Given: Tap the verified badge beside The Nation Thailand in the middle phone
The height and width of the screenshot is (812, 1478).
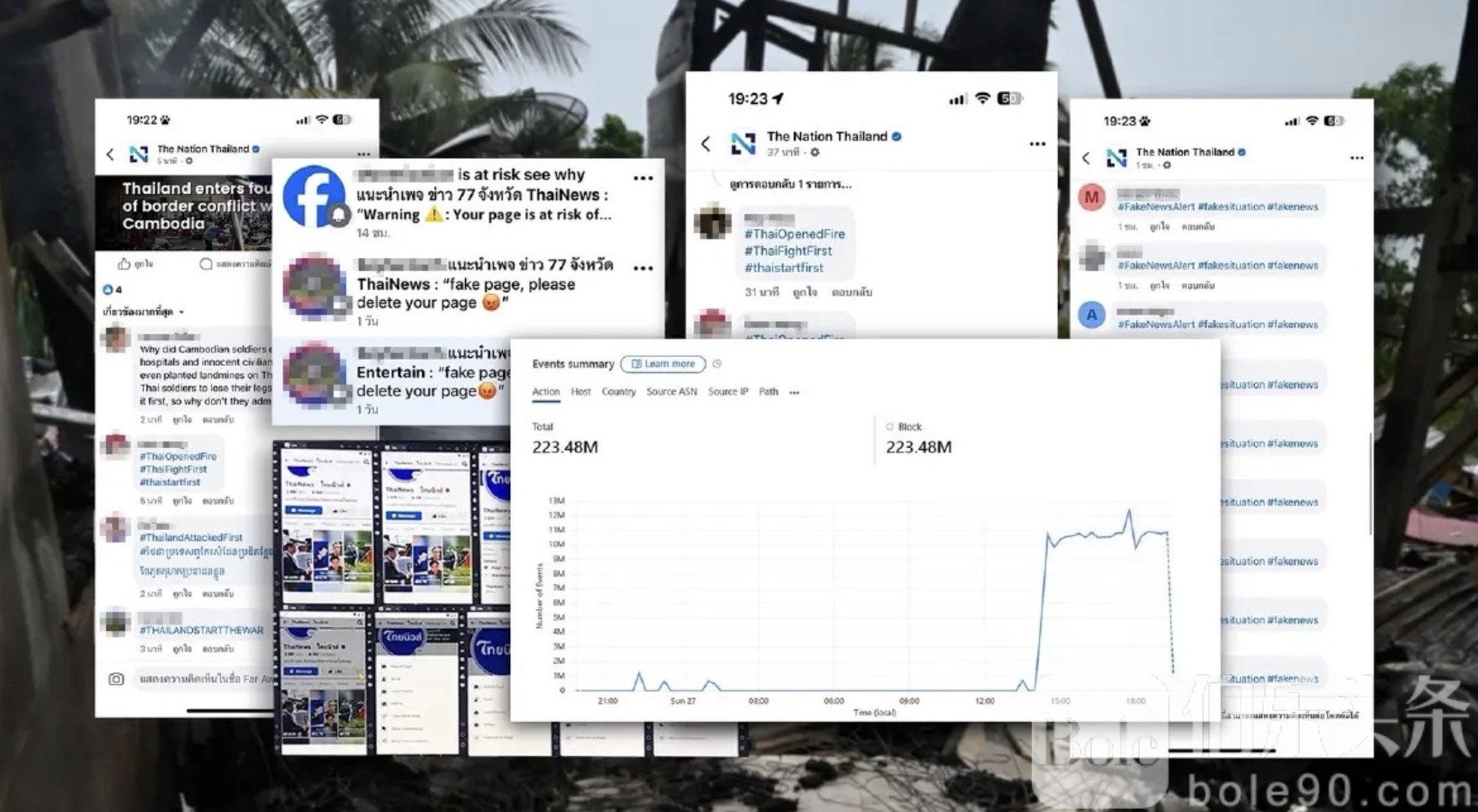Looking at the screenshot, I should coord(897,136).
